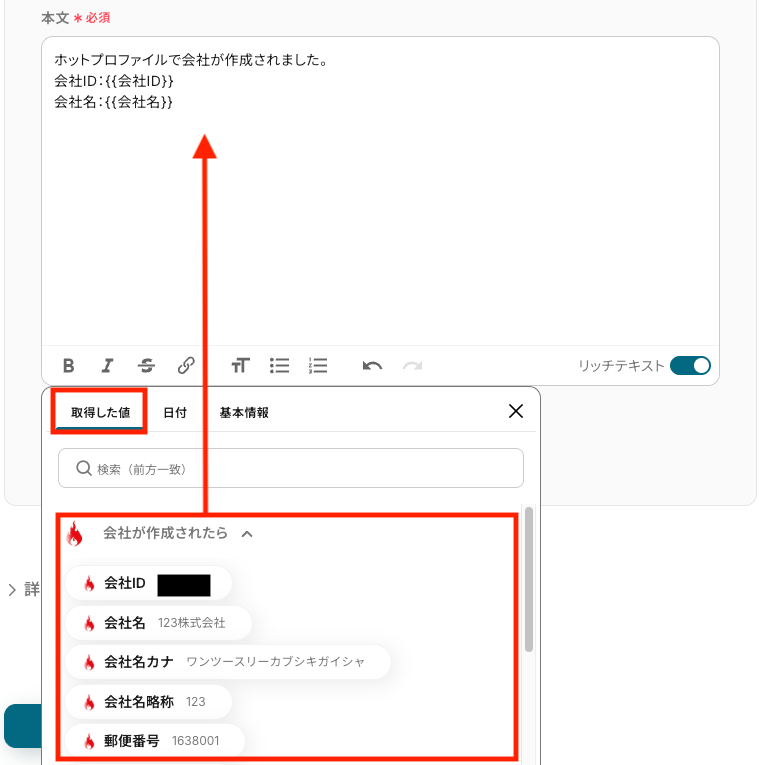761x765 pixels.
Task: Collapse the 会社が作成されたら section
Action: (x=247, y=534)
